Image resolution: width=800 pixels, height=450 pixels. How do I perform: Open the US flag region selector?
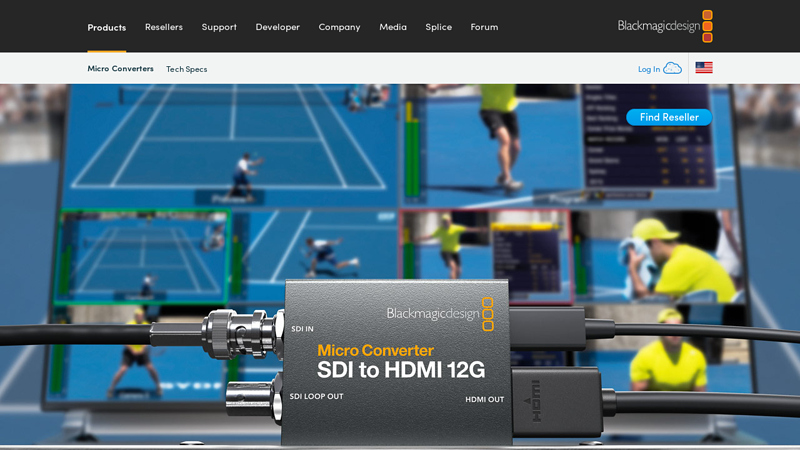coord(704,68)
